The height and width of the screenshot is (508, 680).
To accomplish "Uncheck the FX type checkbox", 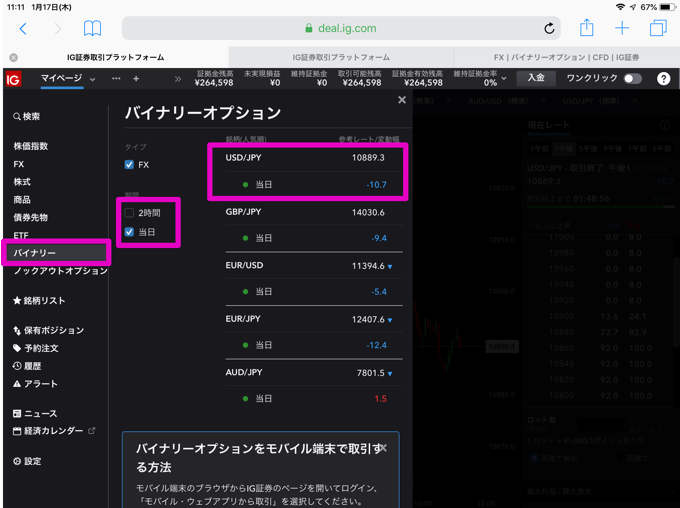I will click(x=129, y=165).
